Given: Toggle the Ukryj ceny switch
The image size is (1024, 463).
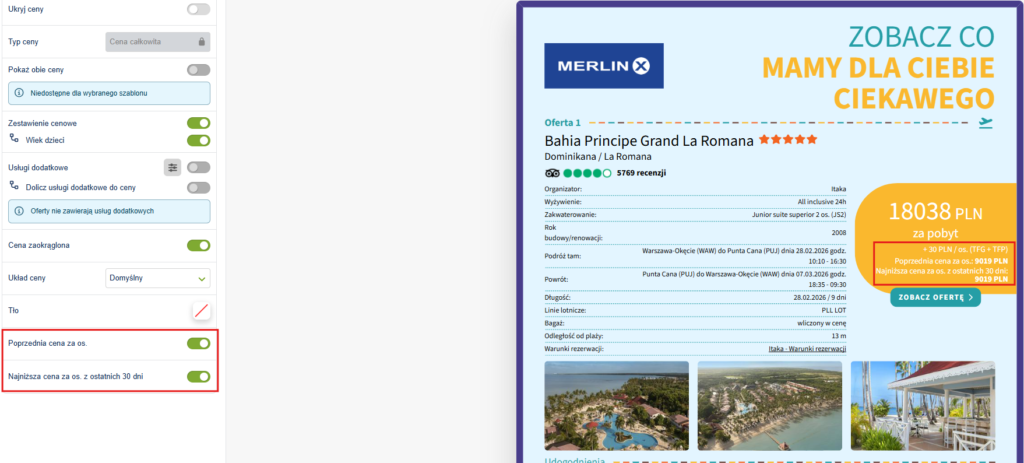Looking at the screenshot, I should pos(199,9).
